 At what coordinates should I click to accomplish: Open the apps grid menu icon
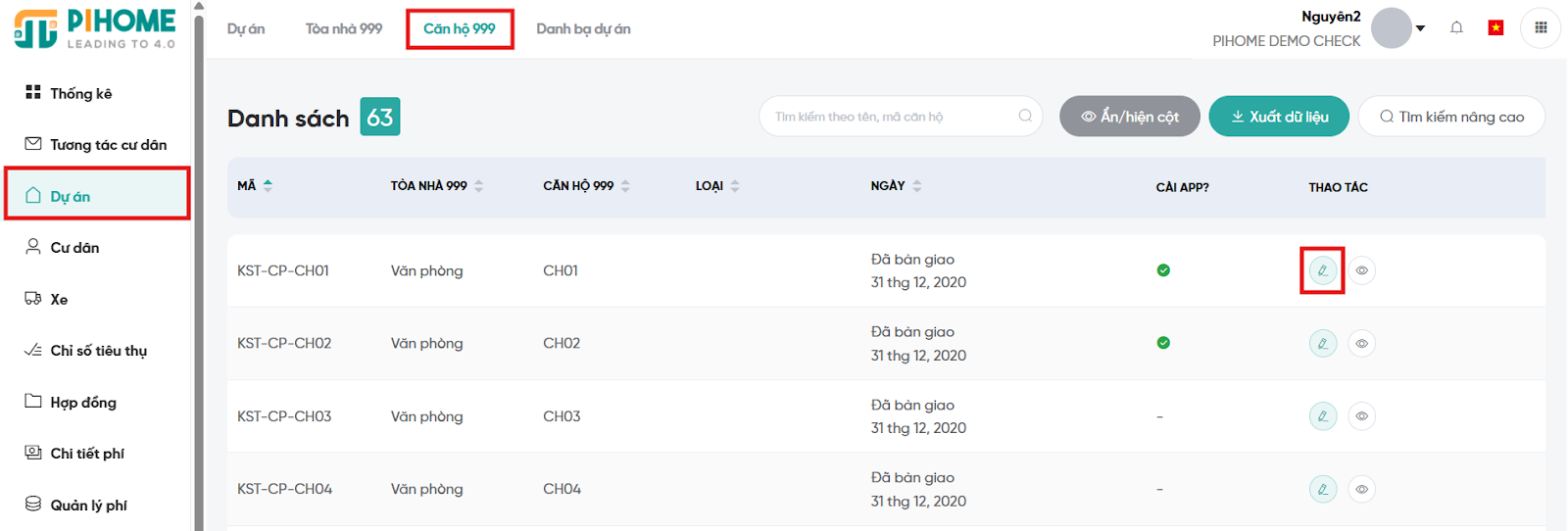[x=1541, y=27]
